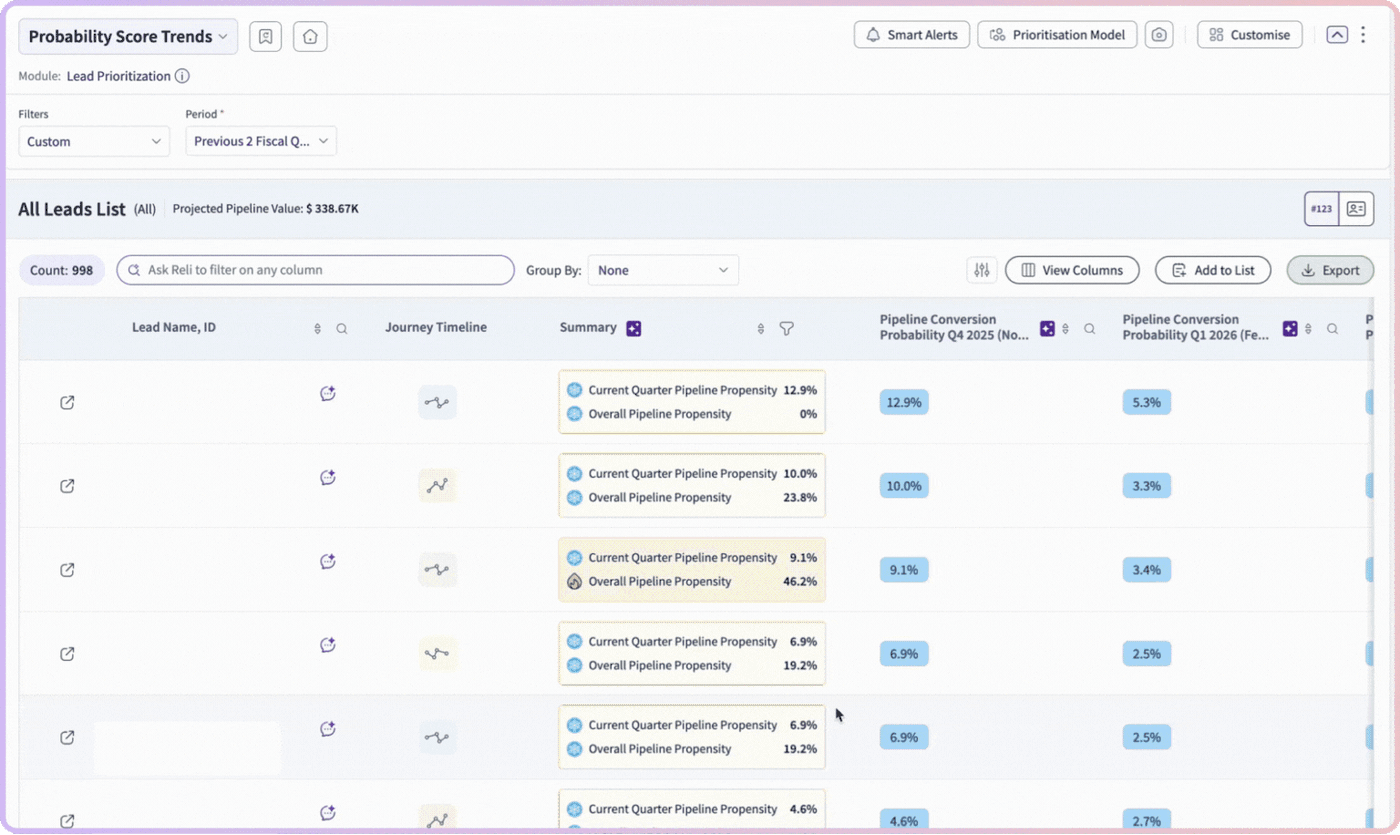Collapse the header with the chevron-up button

[x=1337, y=35]
